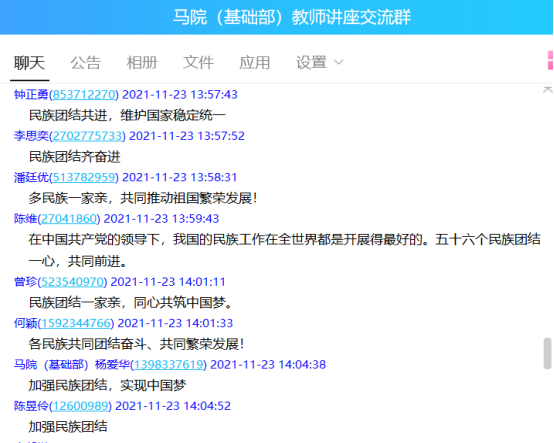Image resolution: width=554 pixels, height=443 pixels.
Task: Click the pink icon at right edge
Action: pyautogui.click(x=550, y=60)
